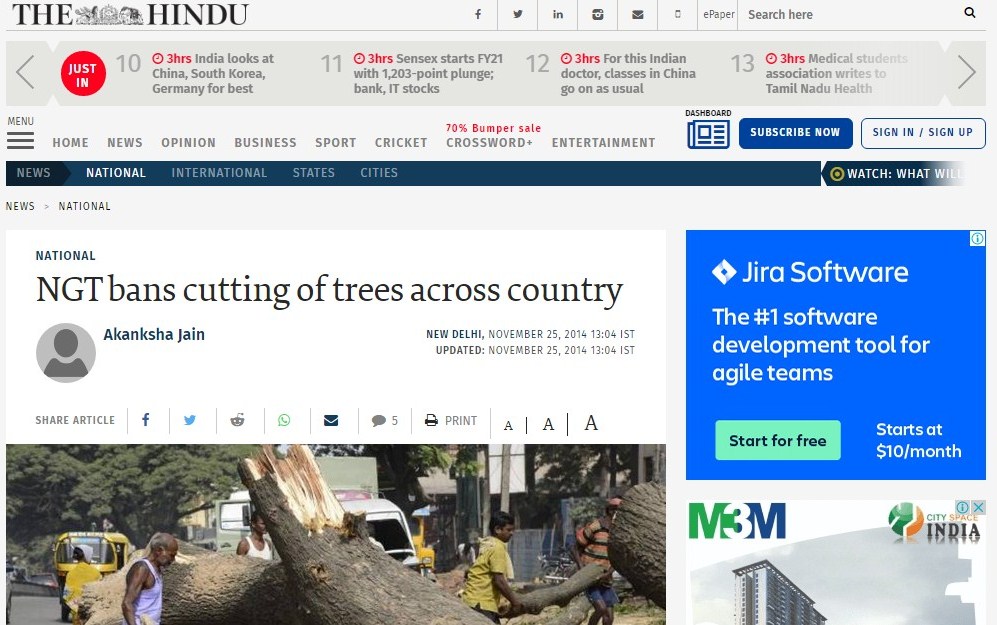997x625 pixels.
Task: Select the medium font size A
Action: point(548,424)
